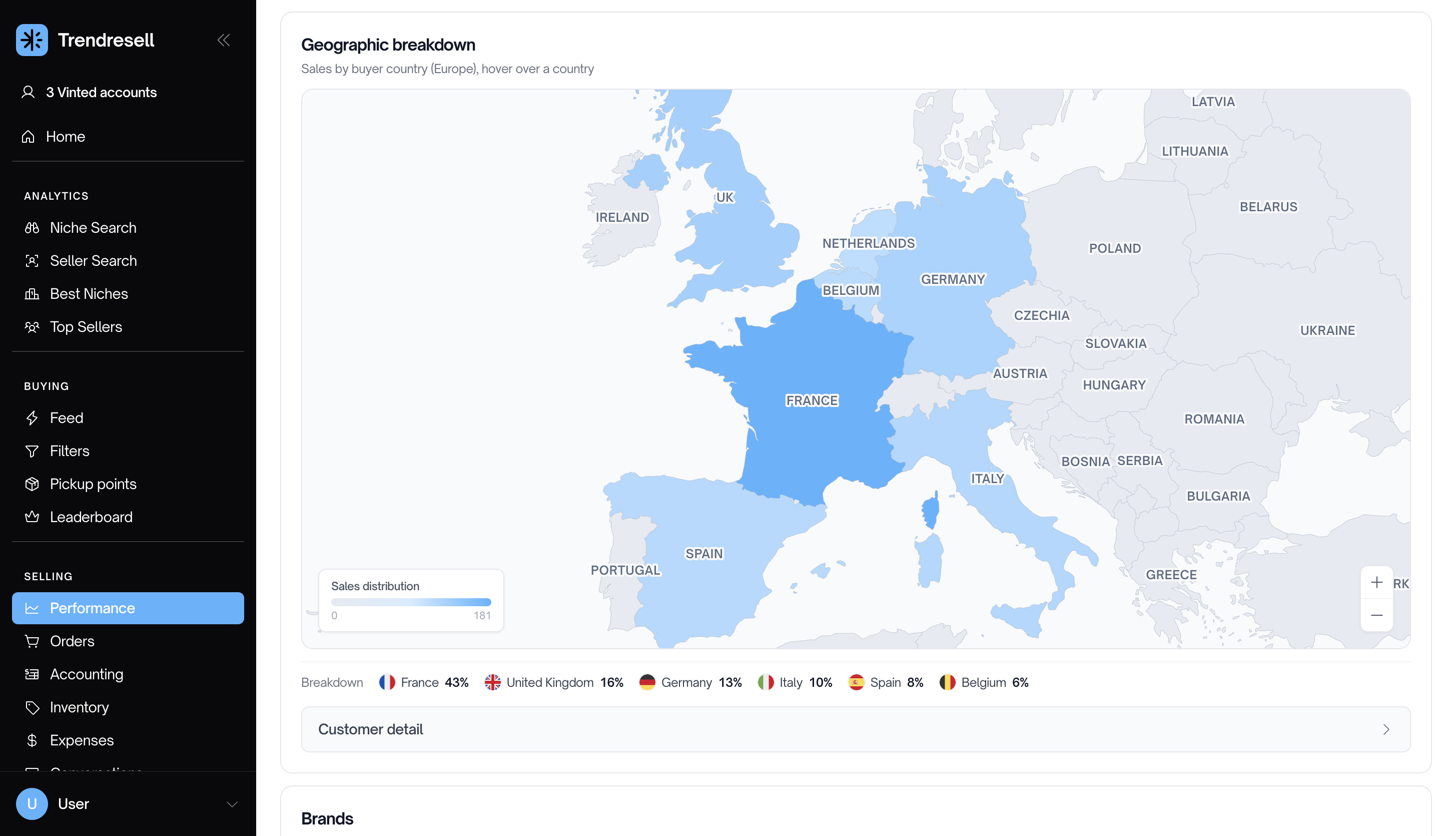Click the Vinted accounts person icon
Image resolution: width=1456 pixels, height=836 pixels.
click(x=28, y=93)
